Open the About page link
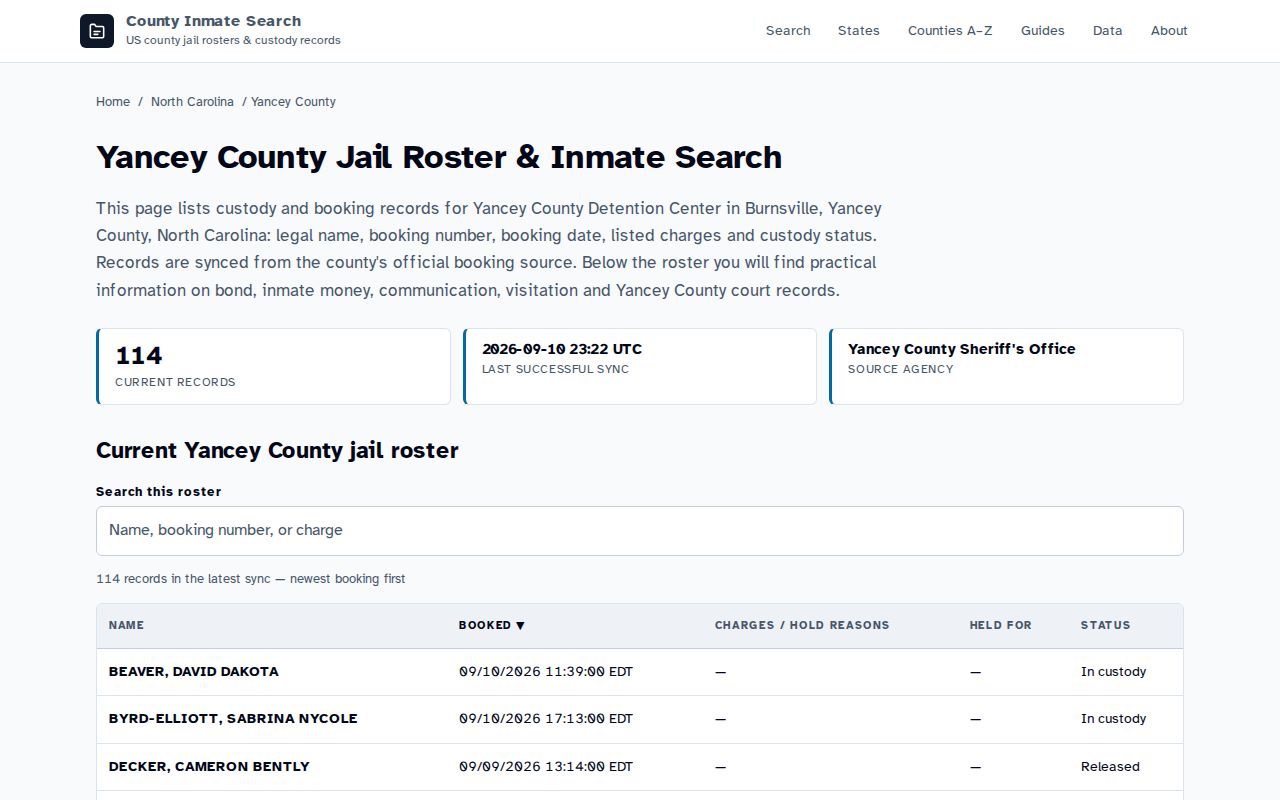 pyautogui.click(x=1169, y=31)
